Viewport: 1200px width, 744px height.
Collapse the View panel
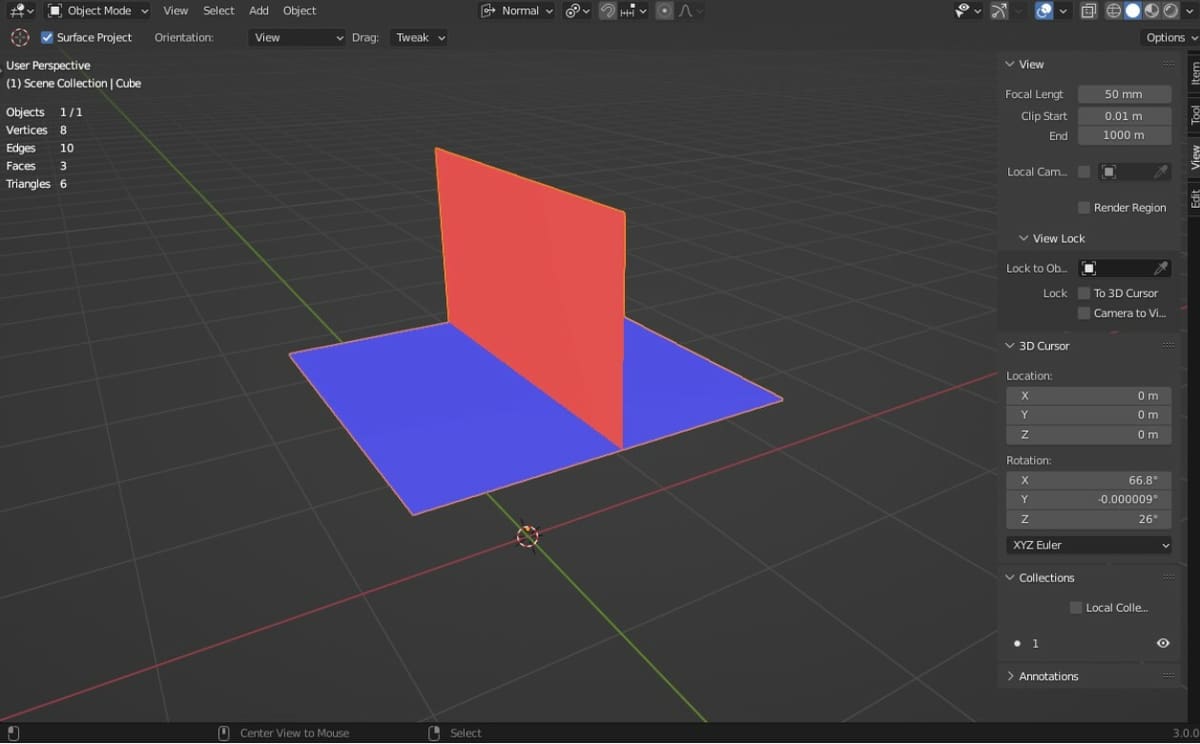(1010, 64)
